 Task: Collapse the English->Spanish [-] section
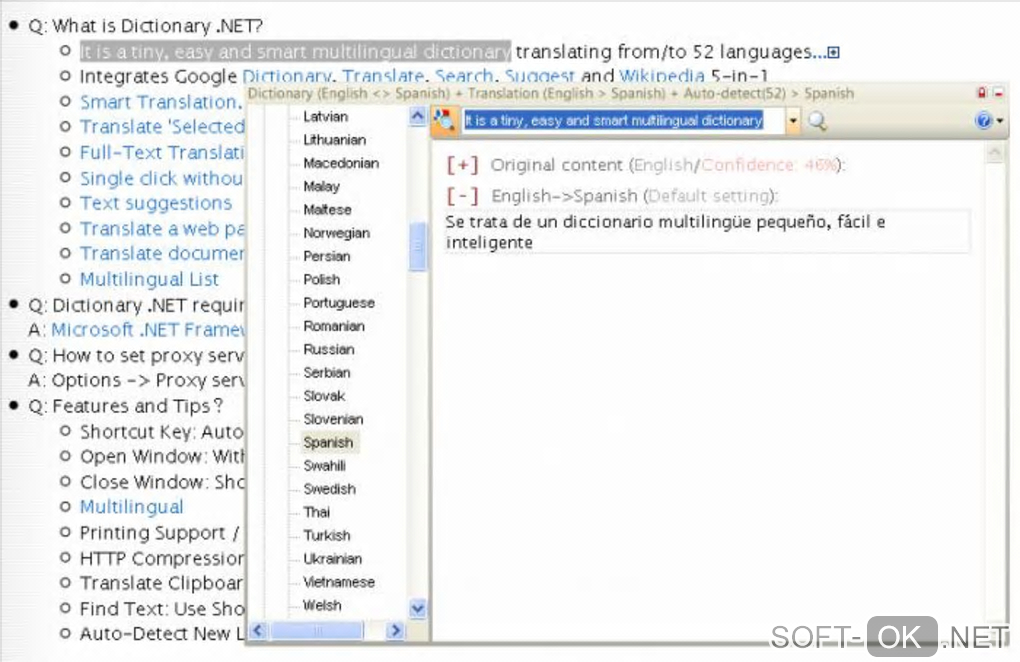click(x=463, y=195)
